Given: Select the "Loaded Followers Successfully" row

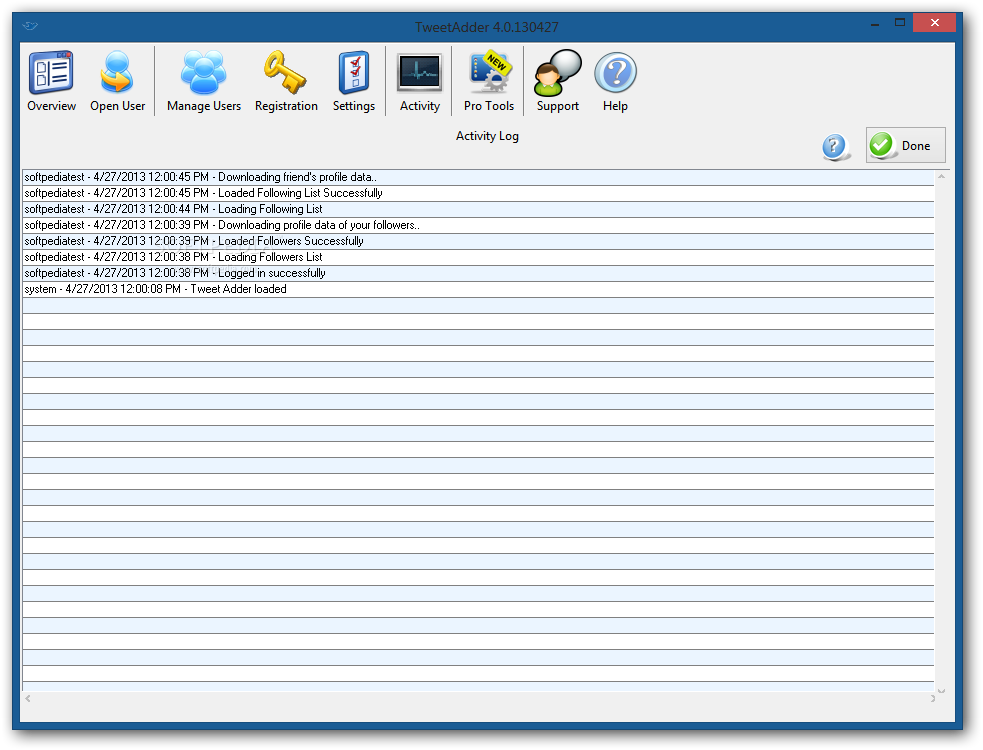Looking at the screenshot, I should click(478, 241).
